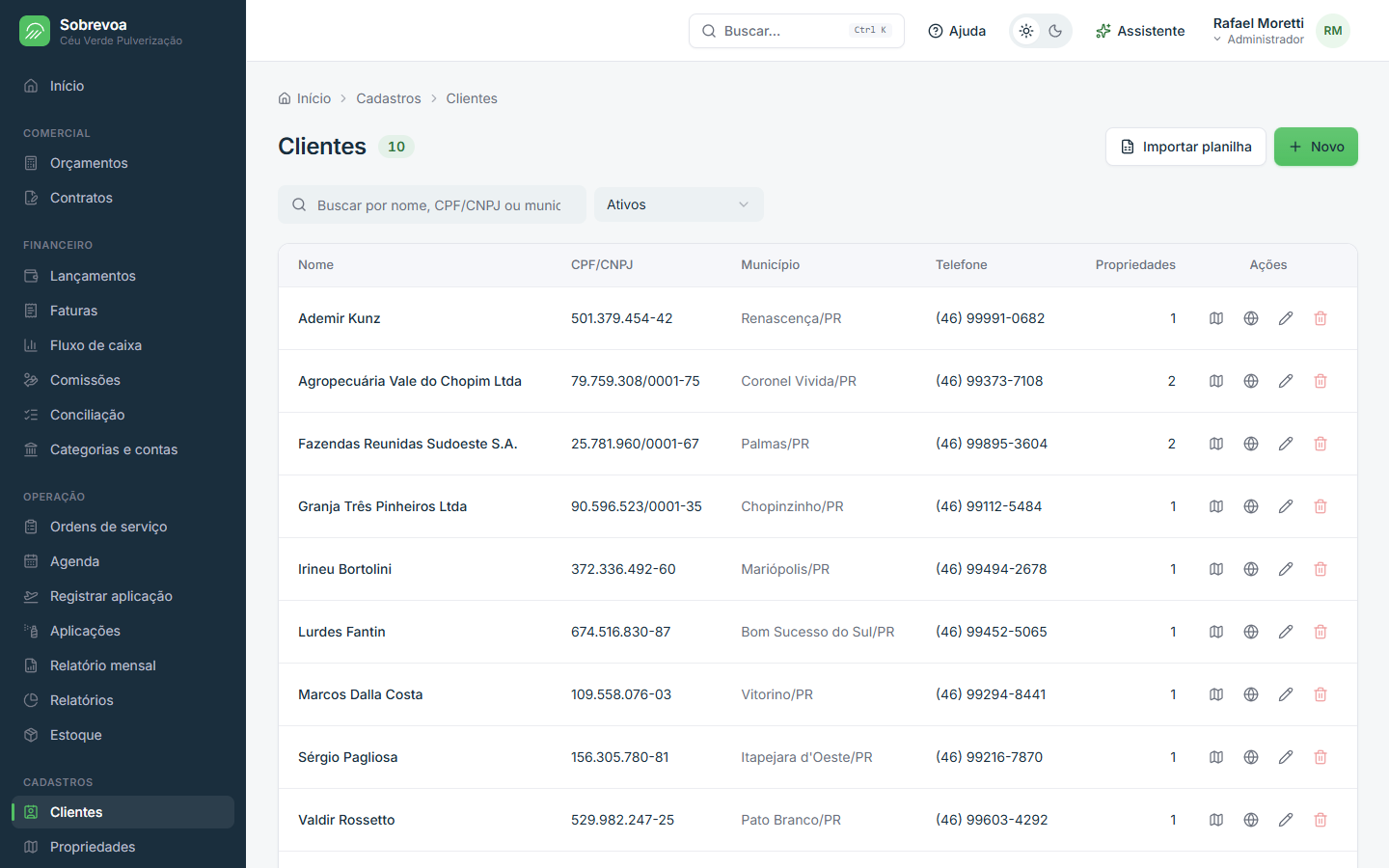Open the Ajuda help link
This screenshot has width=1389, height=868.
[957, 31]
